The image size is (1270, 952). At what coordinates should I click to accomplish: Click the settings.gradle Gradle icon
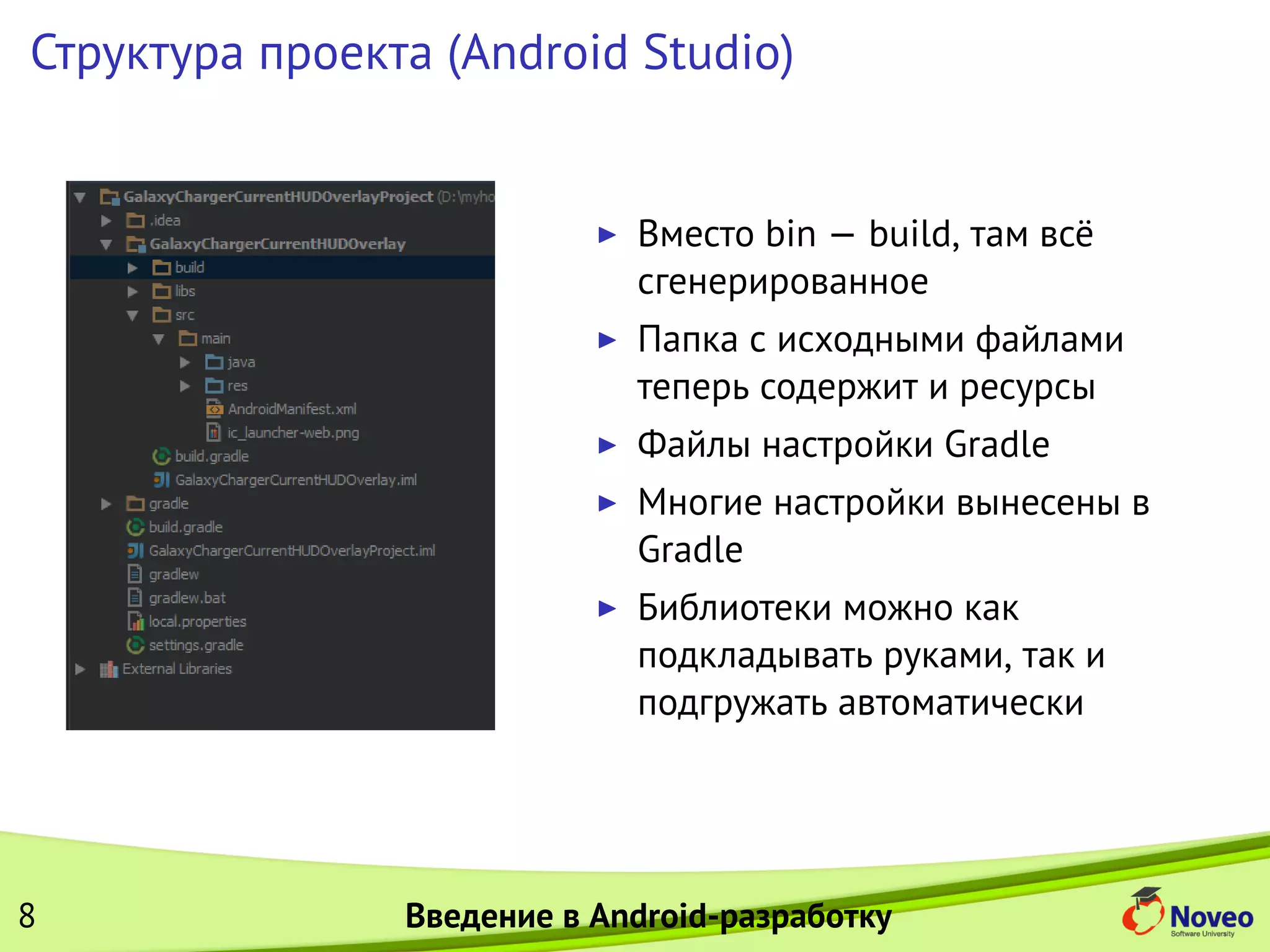point(135,645)
